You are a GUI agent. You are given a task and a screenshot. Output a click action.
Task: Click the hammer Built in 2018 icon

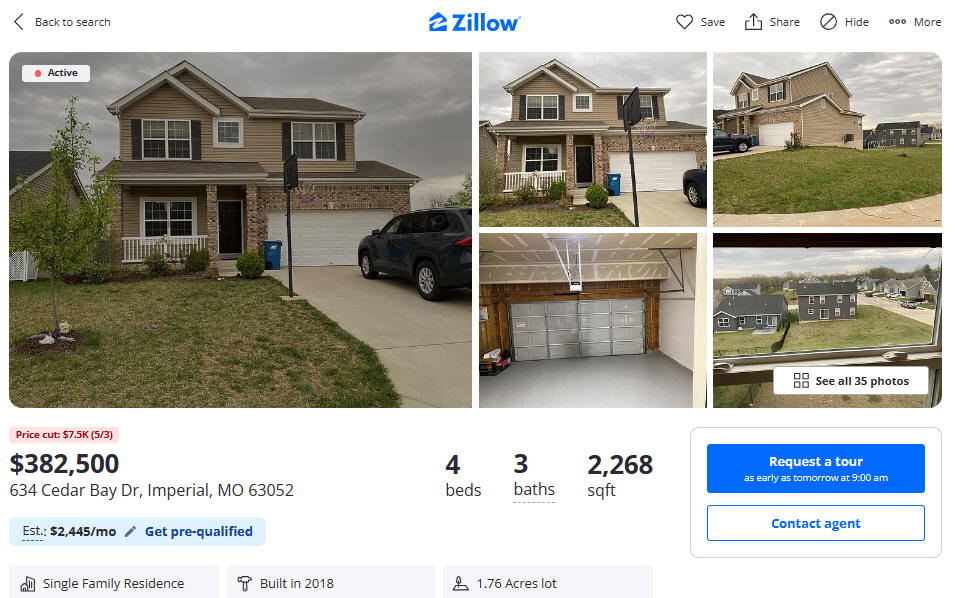(244, 583)
